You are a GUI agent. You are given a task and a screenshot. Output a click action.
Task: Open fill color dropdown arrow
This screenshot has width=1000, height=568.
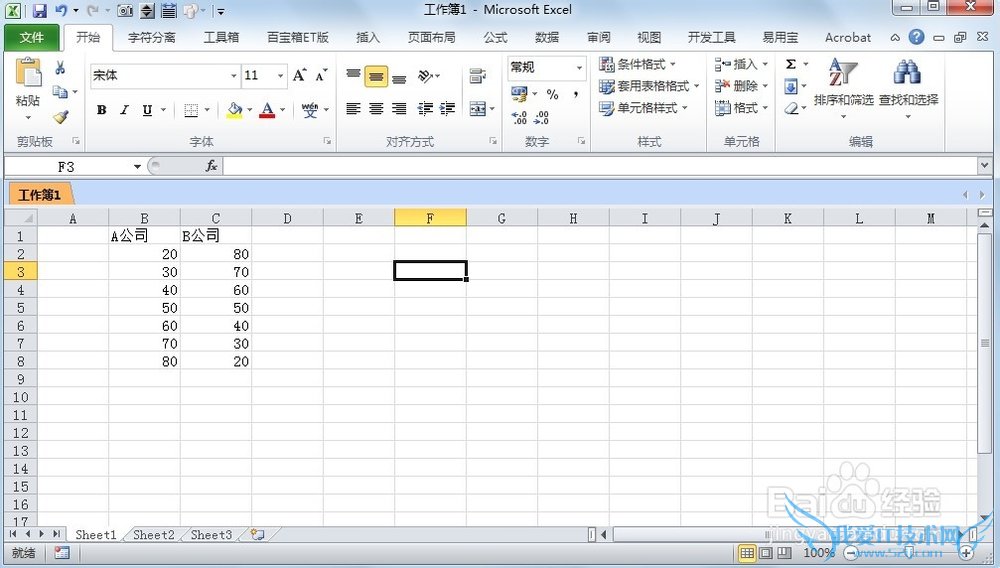click(249, 110)
